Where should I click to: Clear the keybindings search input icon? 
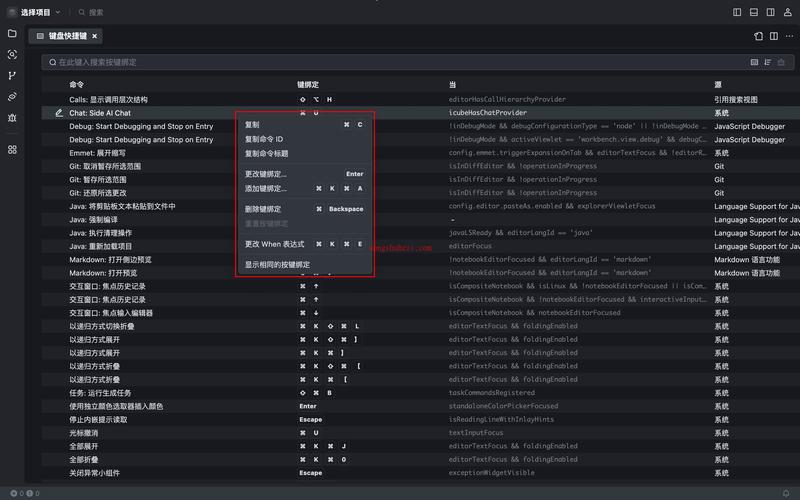coord(781,62)
